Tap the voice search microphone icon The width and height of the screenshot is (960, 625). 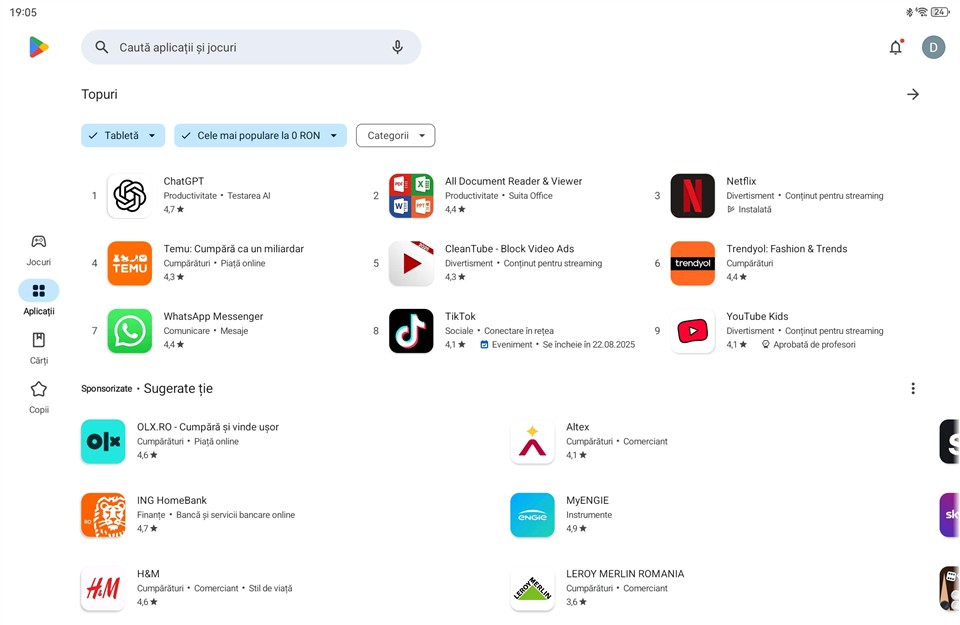397,47
